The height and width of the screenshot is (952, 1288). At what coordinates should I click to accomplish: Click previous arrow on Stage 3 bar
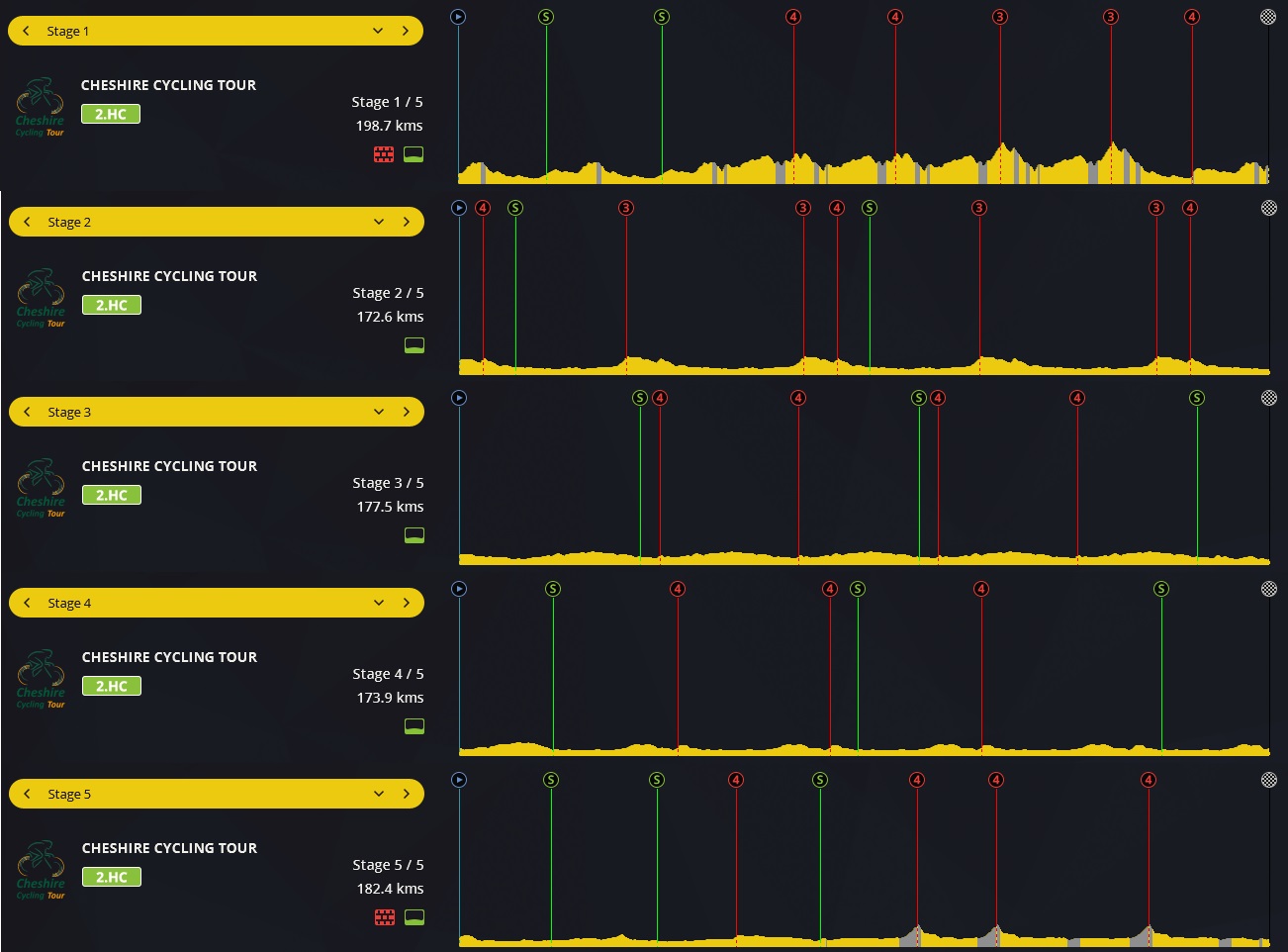pyautogui.click(x=27, y=412)
